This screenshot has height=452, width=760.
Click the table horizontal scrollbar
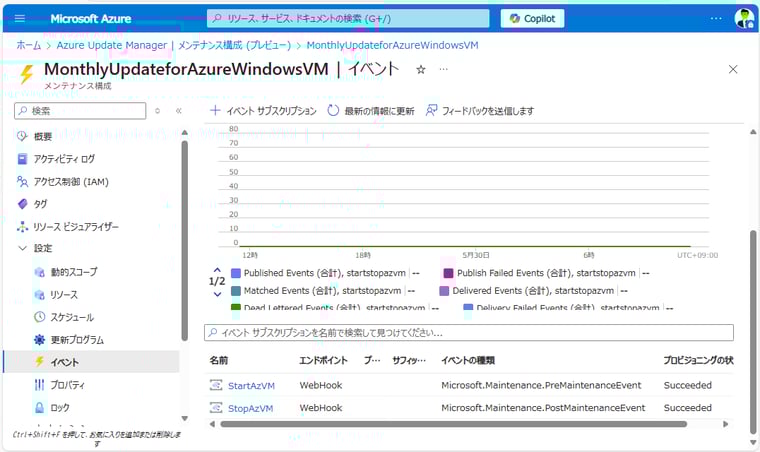(454, 424)
